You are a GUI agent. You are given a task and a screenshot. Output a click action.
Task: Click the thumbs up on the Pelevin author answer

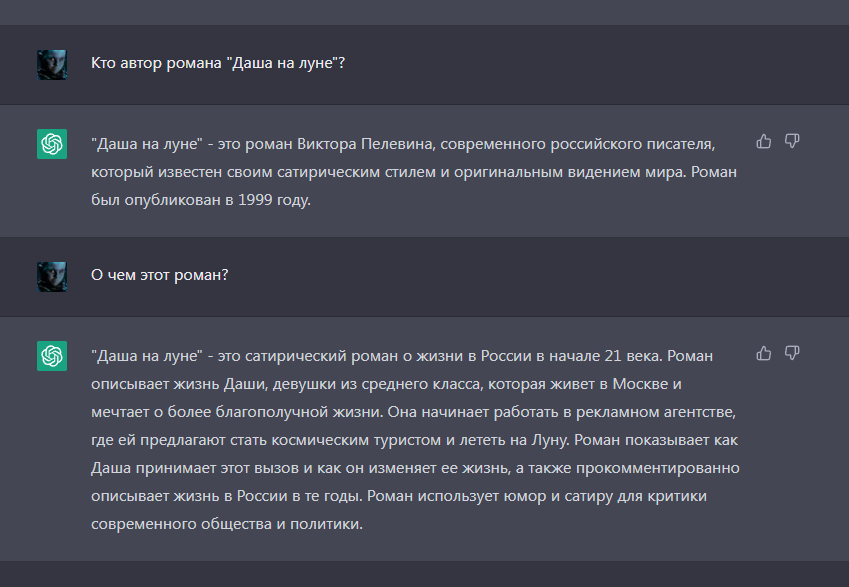[764, 141]
